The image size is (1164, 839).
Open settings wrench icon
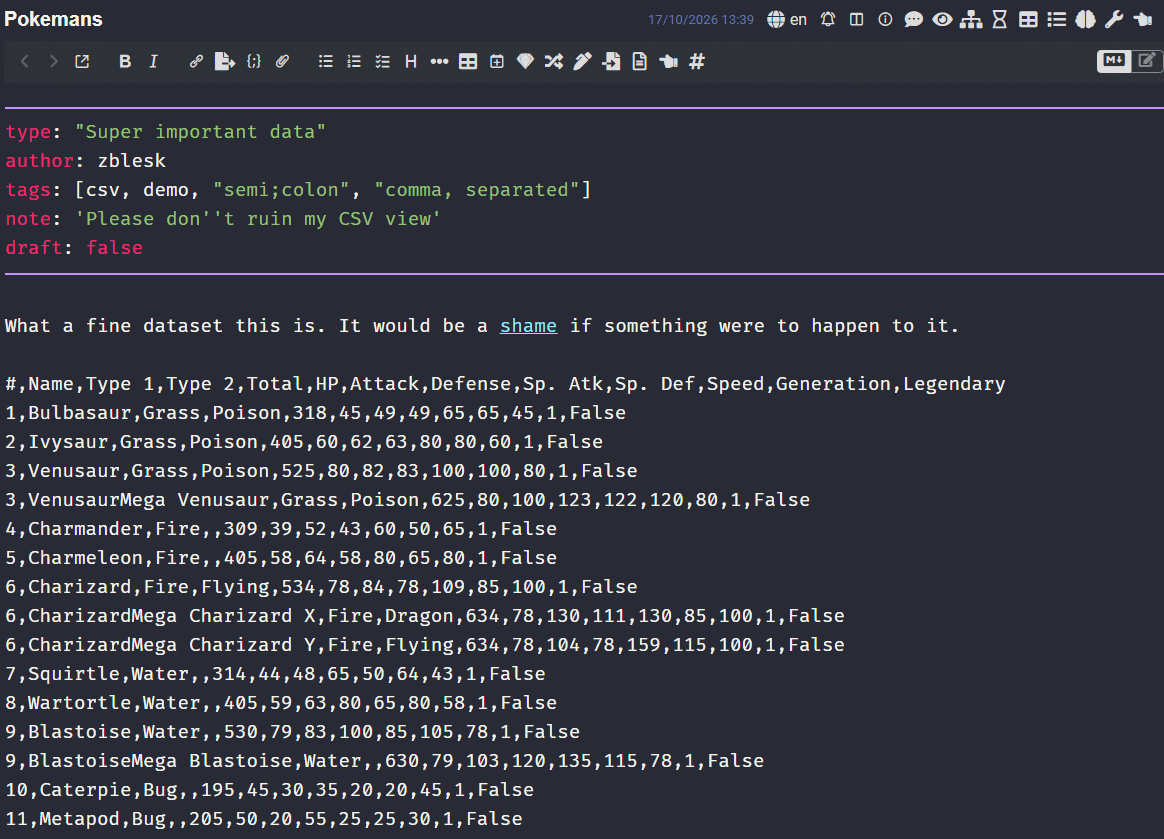click(1114, 19)
